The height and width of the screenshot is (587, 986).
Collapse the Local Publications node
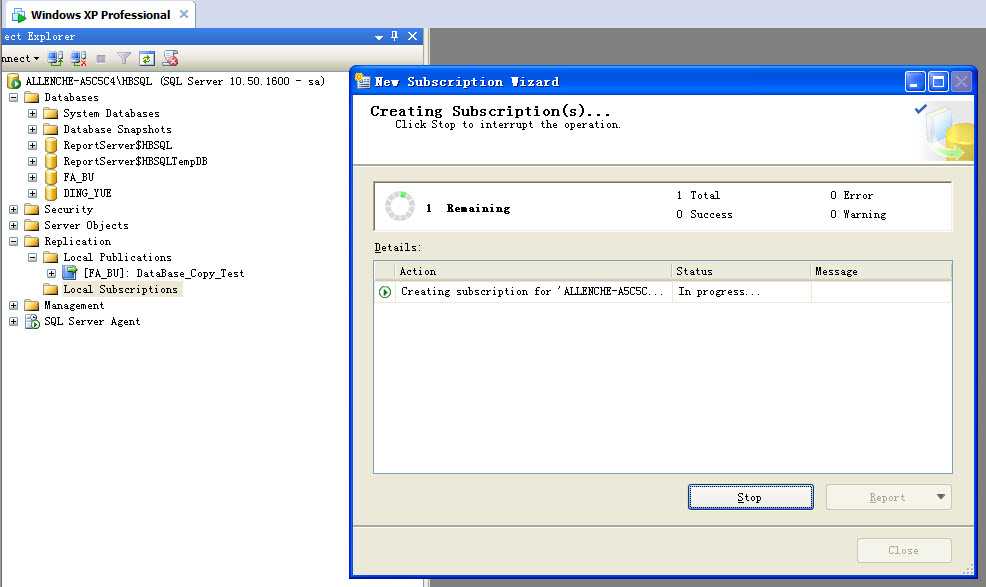(32, 257)
